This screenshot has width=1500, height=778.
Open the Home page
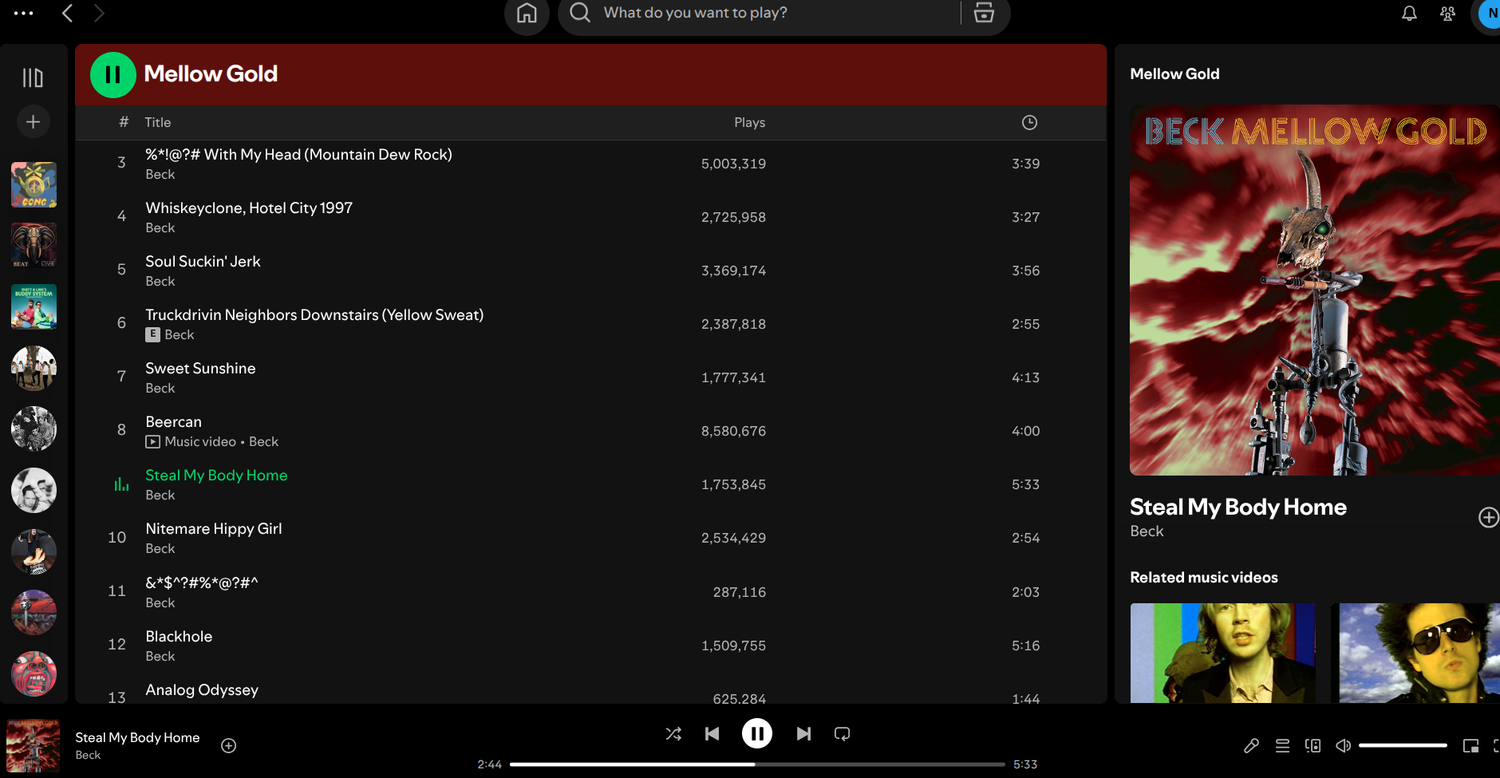tap(527, 13)
